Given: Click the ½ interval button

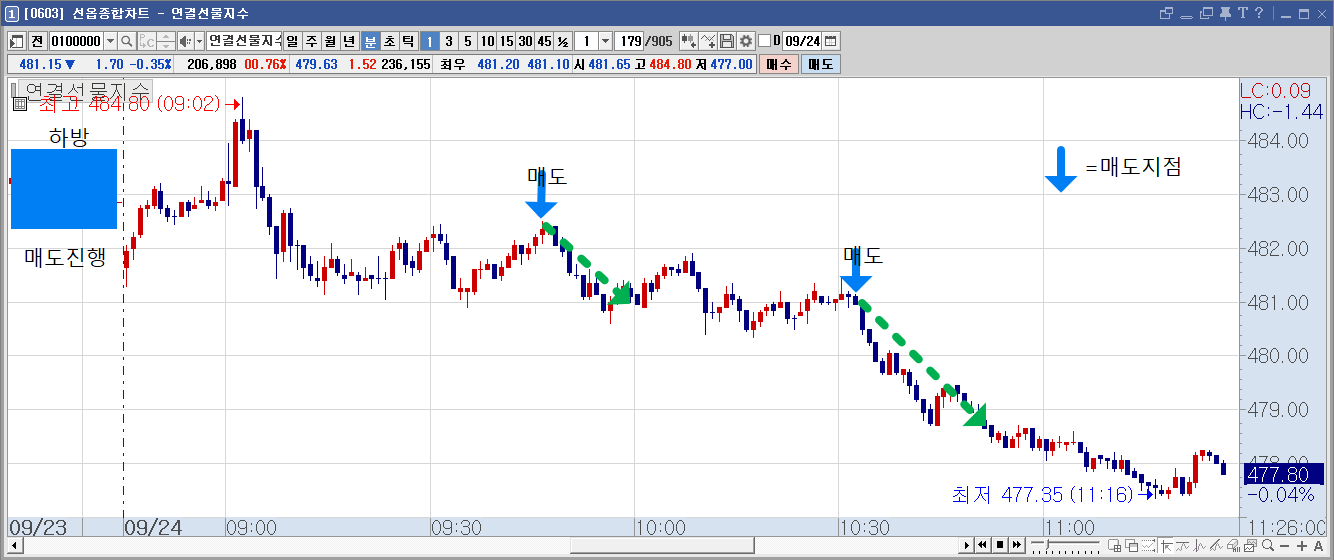Looking at the screenshot, I should point(563,41).
